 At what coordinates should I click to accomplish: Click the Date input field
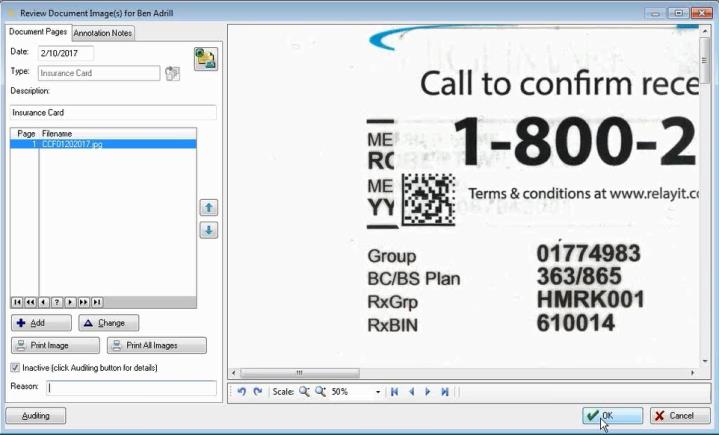(x=66, y=53)
